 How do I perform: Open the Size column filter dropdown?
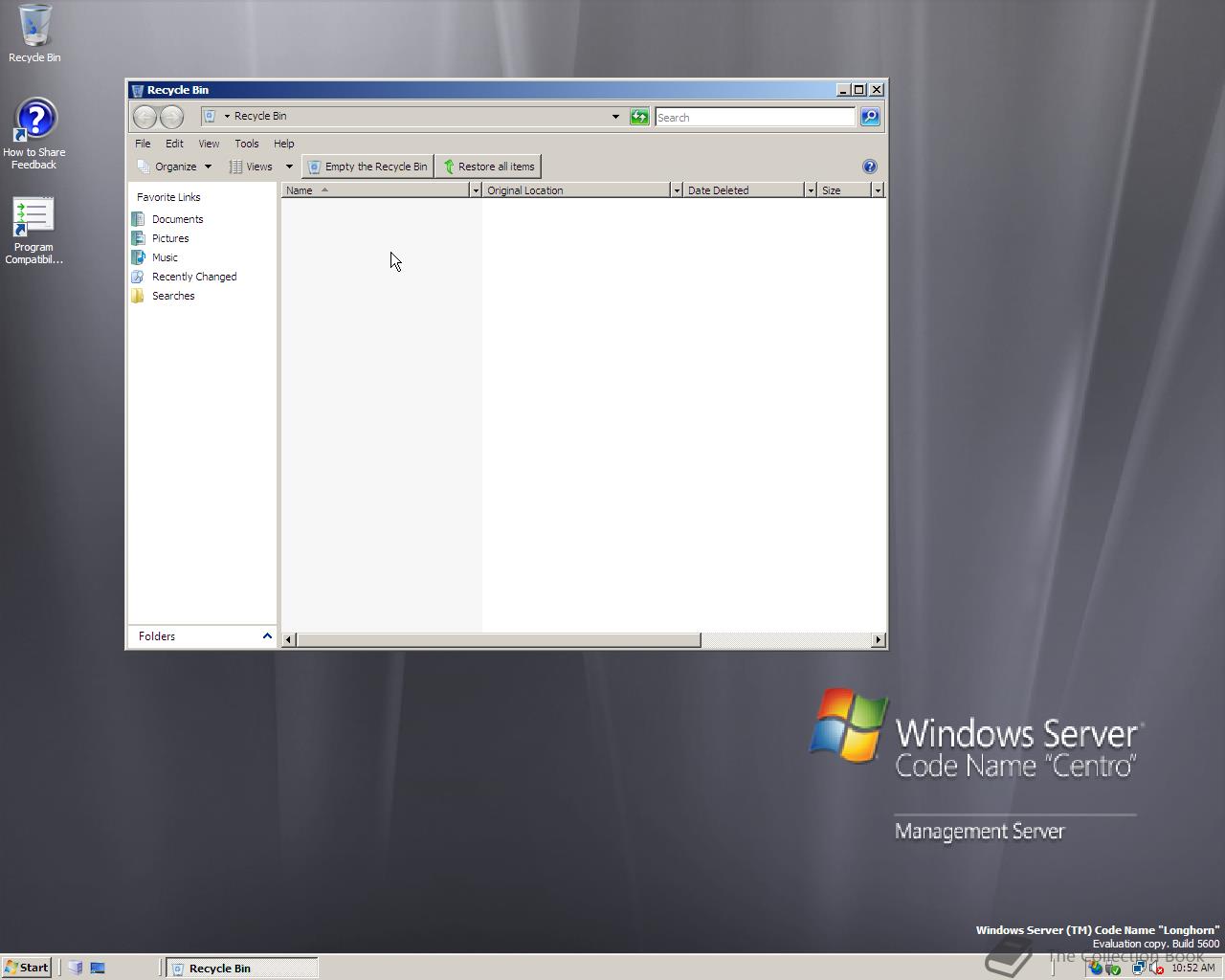tap(877, 190)
